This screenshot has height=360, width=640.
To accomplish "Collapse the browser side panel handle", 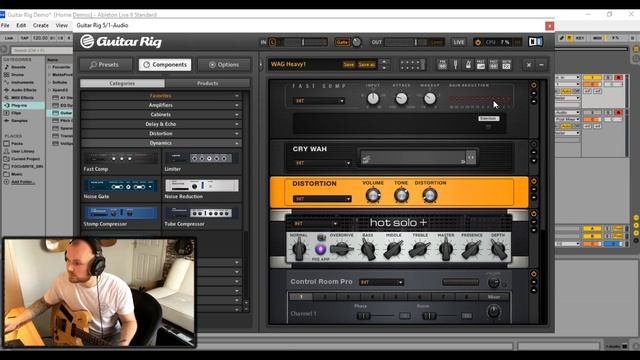I will [x=260, y=64].
